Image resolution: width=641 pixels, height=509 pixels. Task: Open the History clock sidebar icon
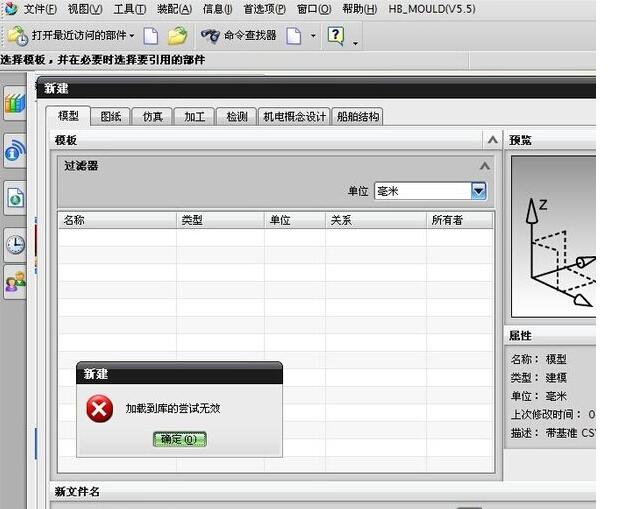(x=15, y=244)
